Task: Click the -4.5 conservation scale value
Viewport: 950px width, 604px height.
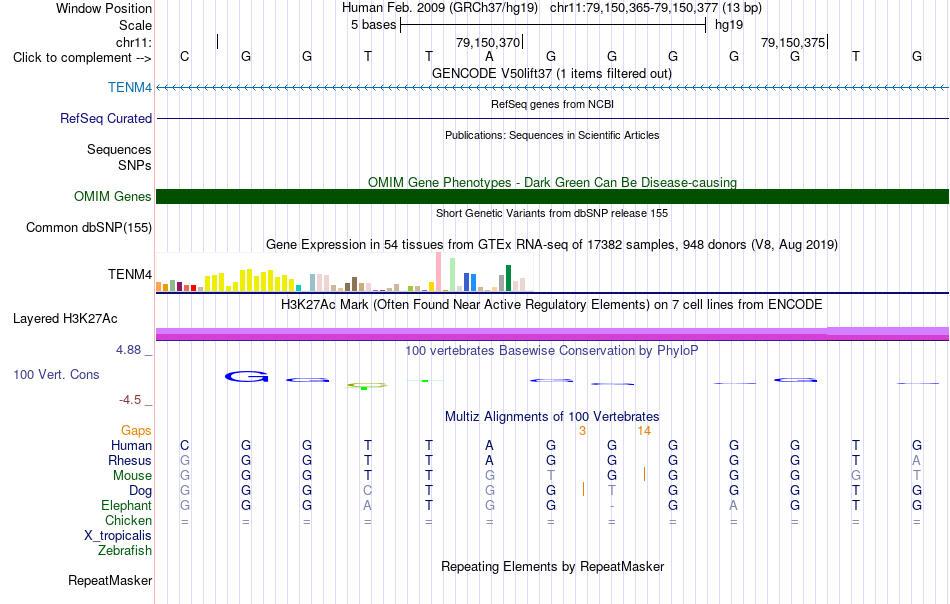Action: pyautogui.click(x=130, y=400)
